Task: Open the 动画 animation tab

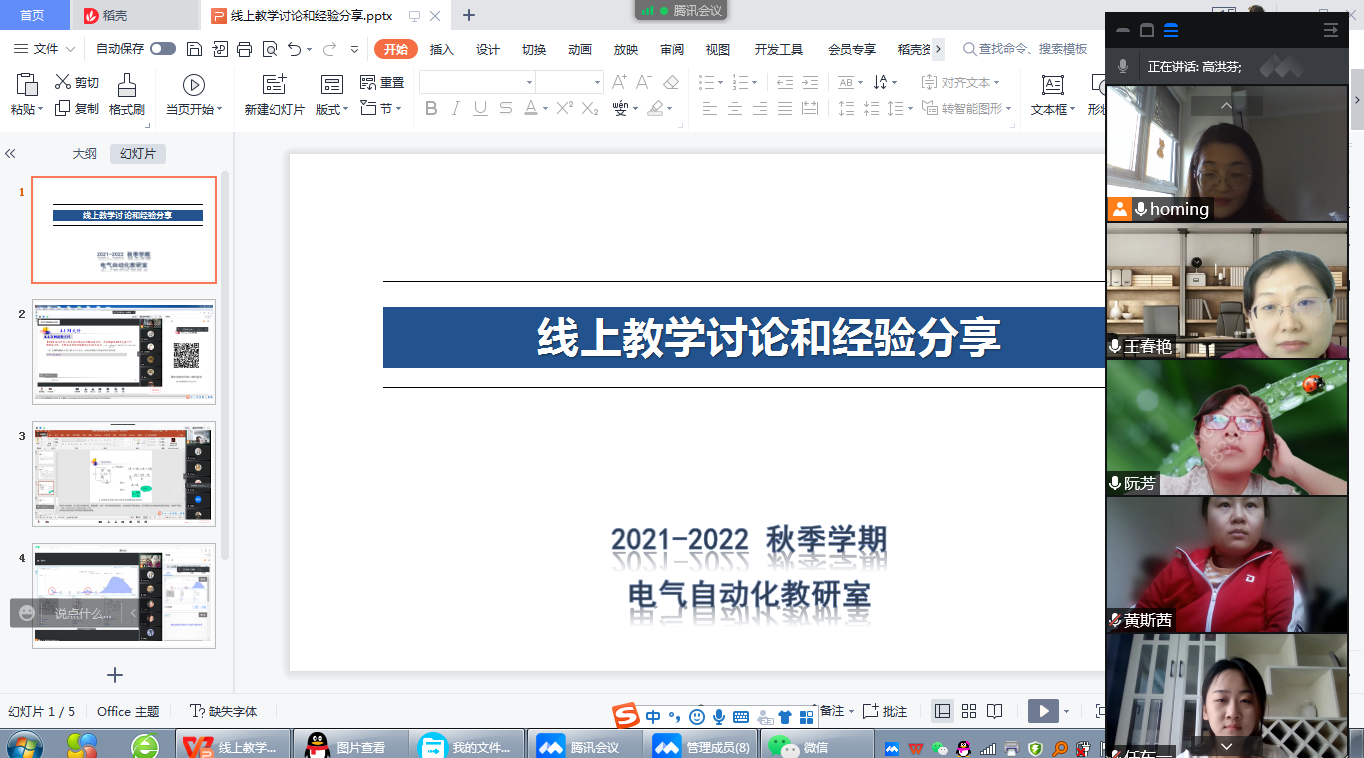Action: point(580,49)
